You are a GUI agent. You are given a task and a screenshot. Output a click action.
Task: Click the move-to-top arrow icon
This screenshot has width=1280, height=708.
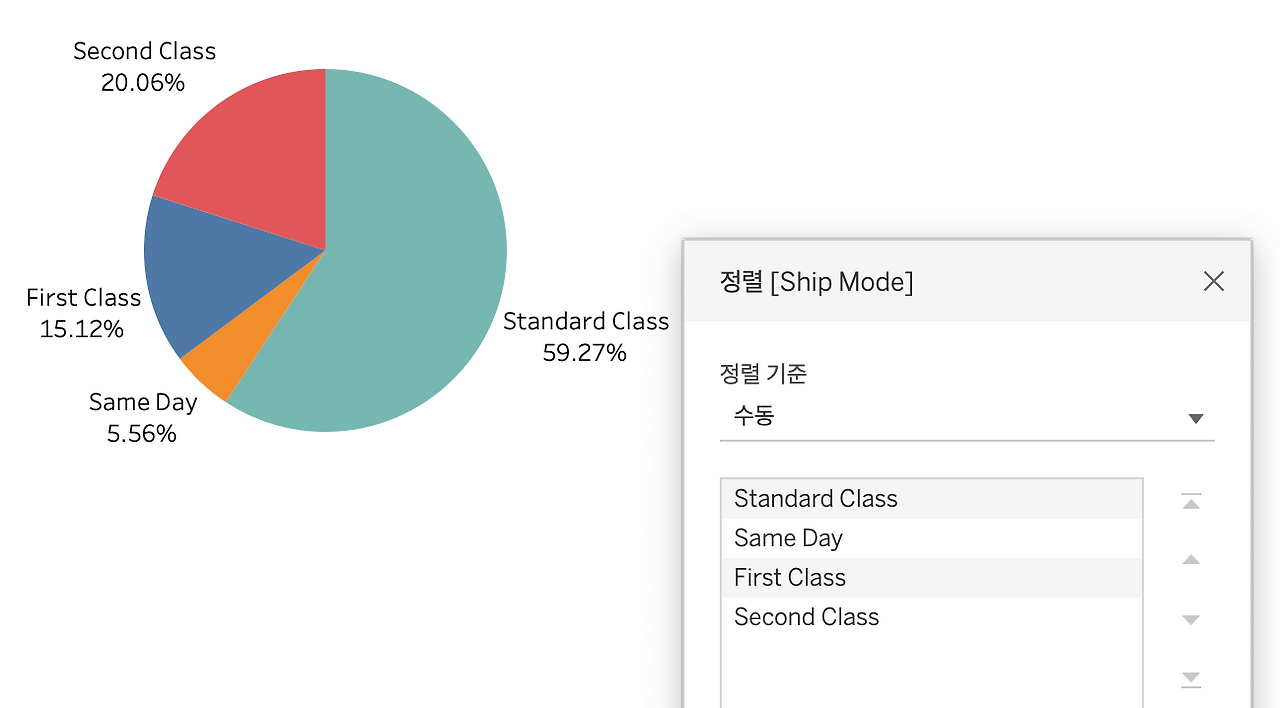coord(1190,501)
